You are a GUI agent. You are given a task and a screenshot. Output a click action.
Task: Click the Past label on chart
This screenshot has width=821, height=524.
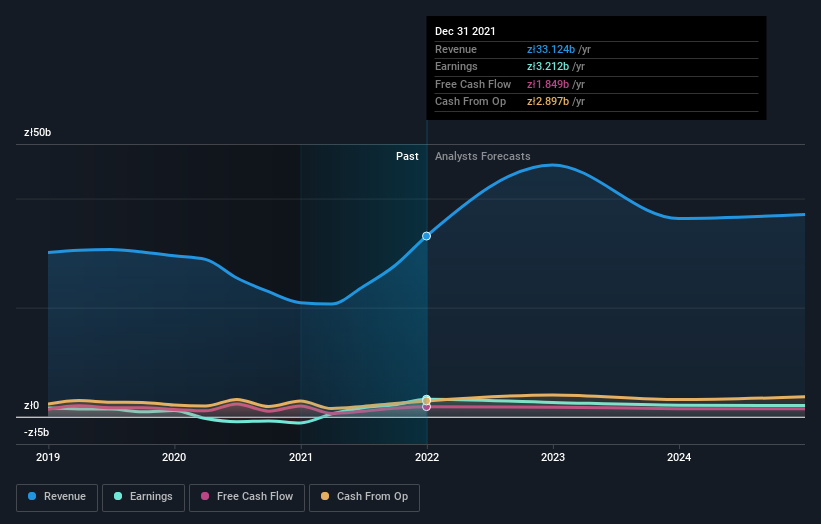coord(407,157)
